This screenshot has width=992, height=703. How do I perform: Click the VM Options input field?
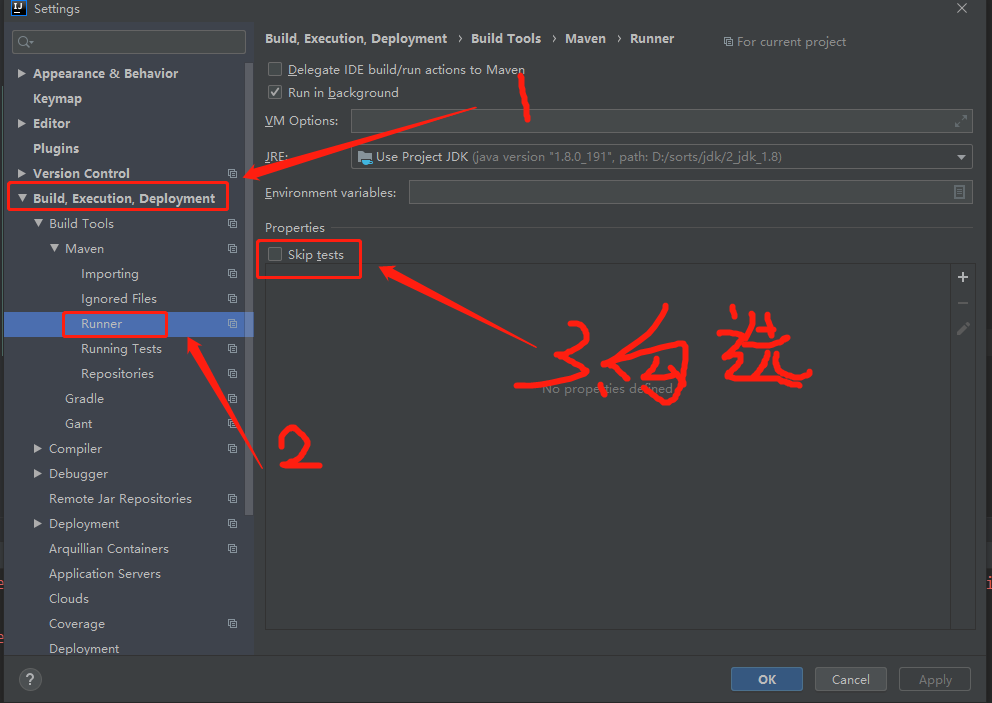pyautogui.click(x=661, y=121)
